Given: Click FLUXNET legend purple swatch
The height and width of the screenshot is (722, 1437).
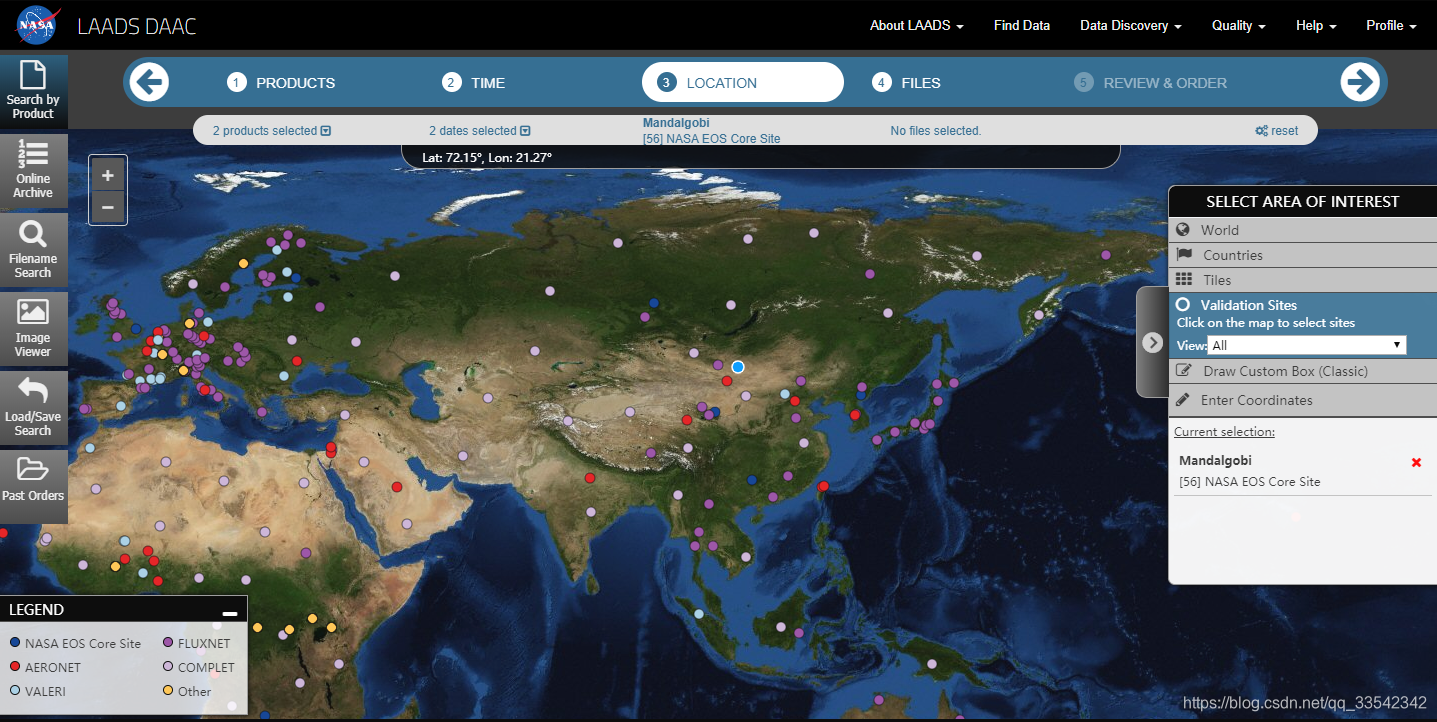Looking at the screenshot, I should (168, 643).
